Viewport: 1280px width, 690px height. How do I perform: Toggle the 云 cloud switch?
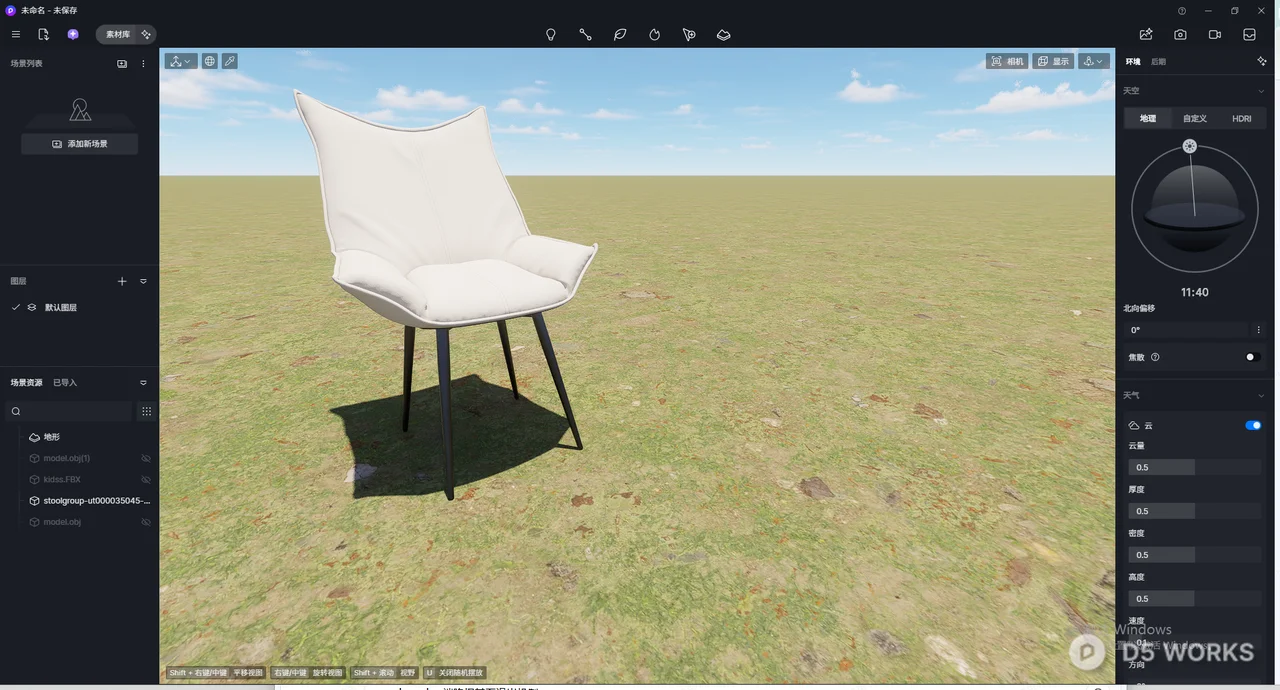tap(1253, 425)
